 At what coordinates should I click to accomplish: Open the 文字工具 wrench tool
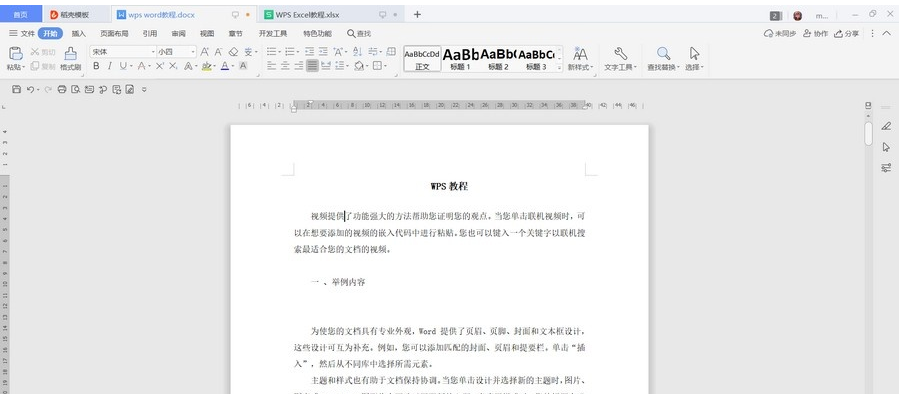coord(620,59)
